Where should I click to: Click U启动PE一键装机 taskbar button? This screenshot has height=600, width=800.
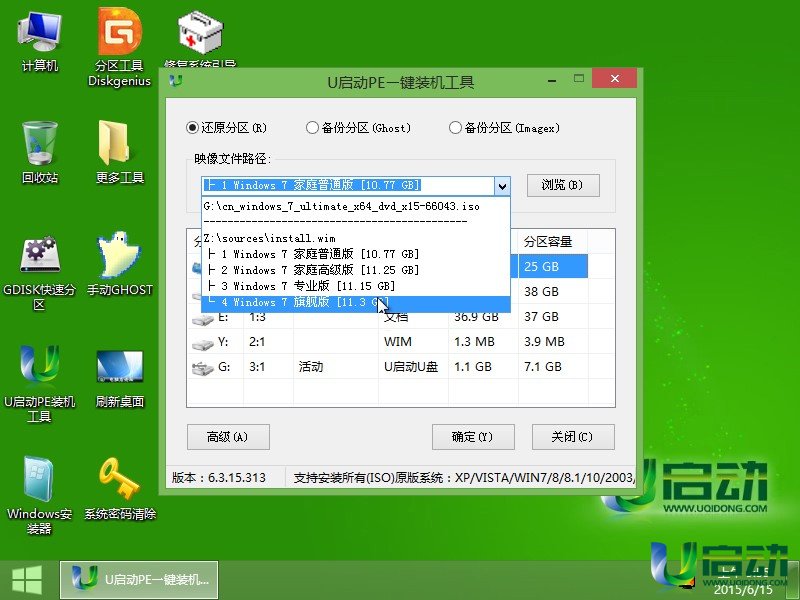pos(139,580)
